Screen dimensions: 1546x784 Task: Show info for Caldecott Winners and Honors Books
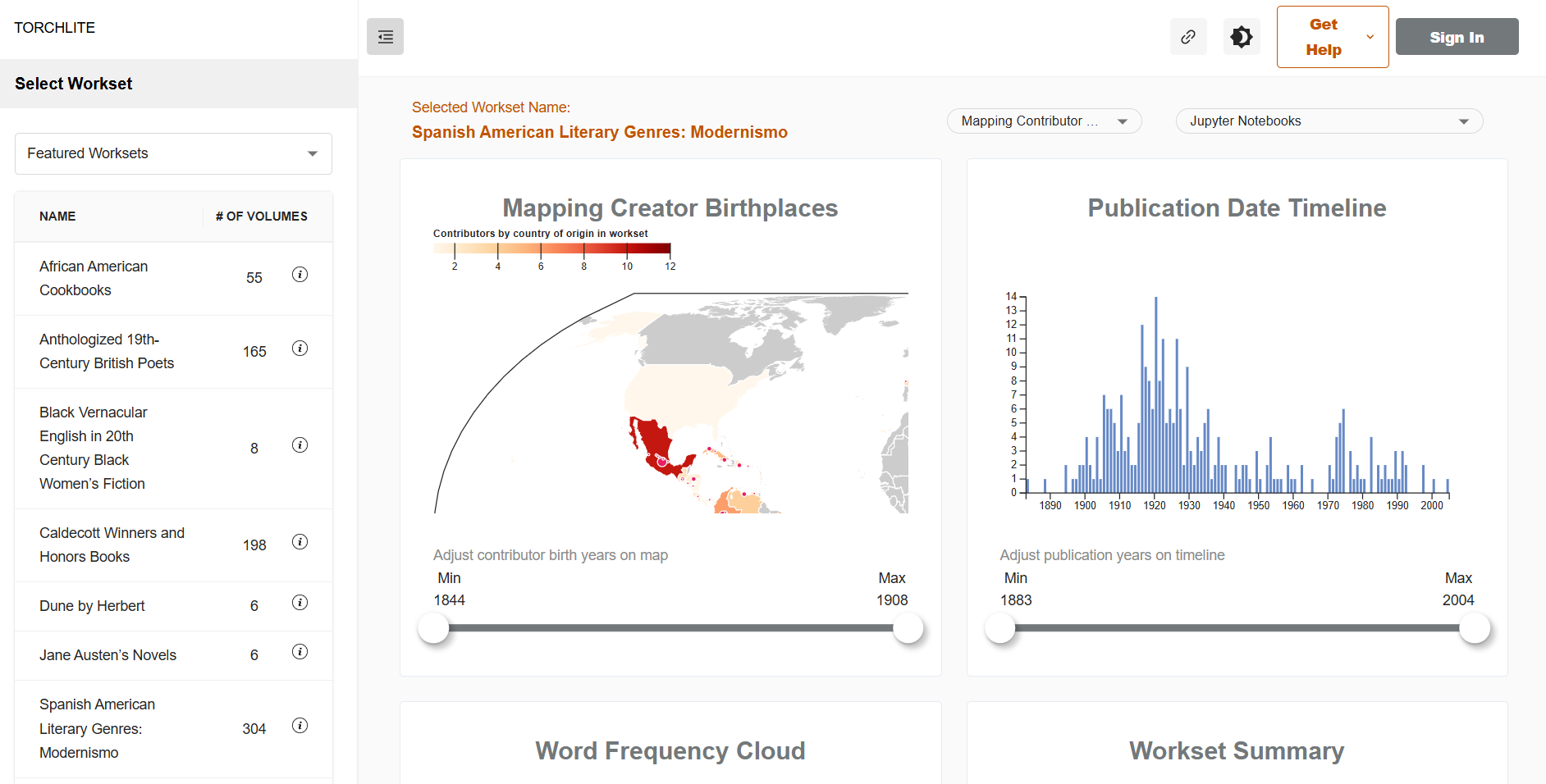(x=300, y=542)
